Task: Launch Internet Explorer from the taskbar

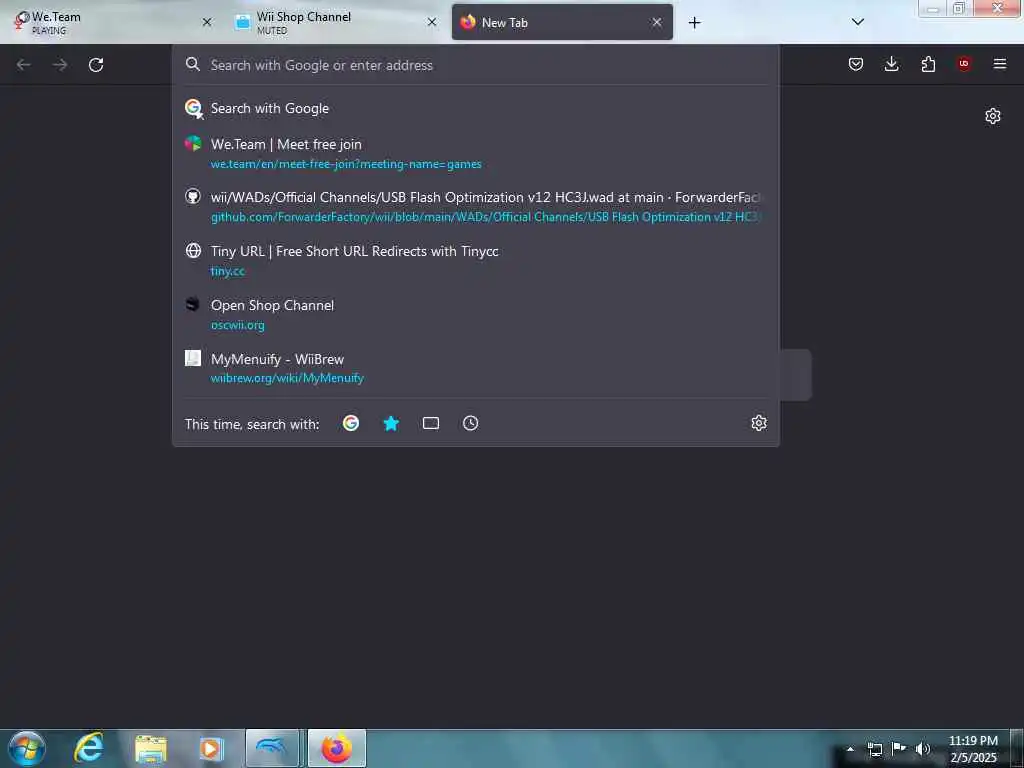Action: click(89, 748)
